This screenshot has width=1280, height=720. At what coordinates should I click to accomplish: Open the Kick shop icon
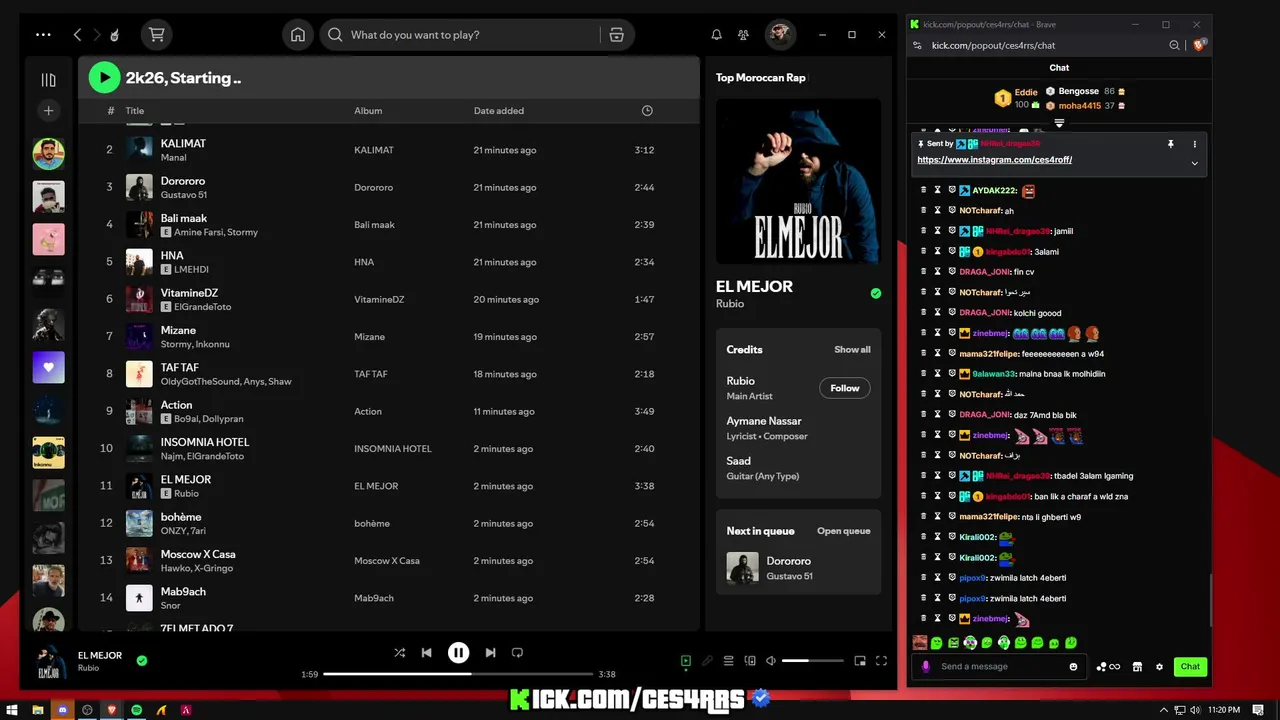point(1137,666)
